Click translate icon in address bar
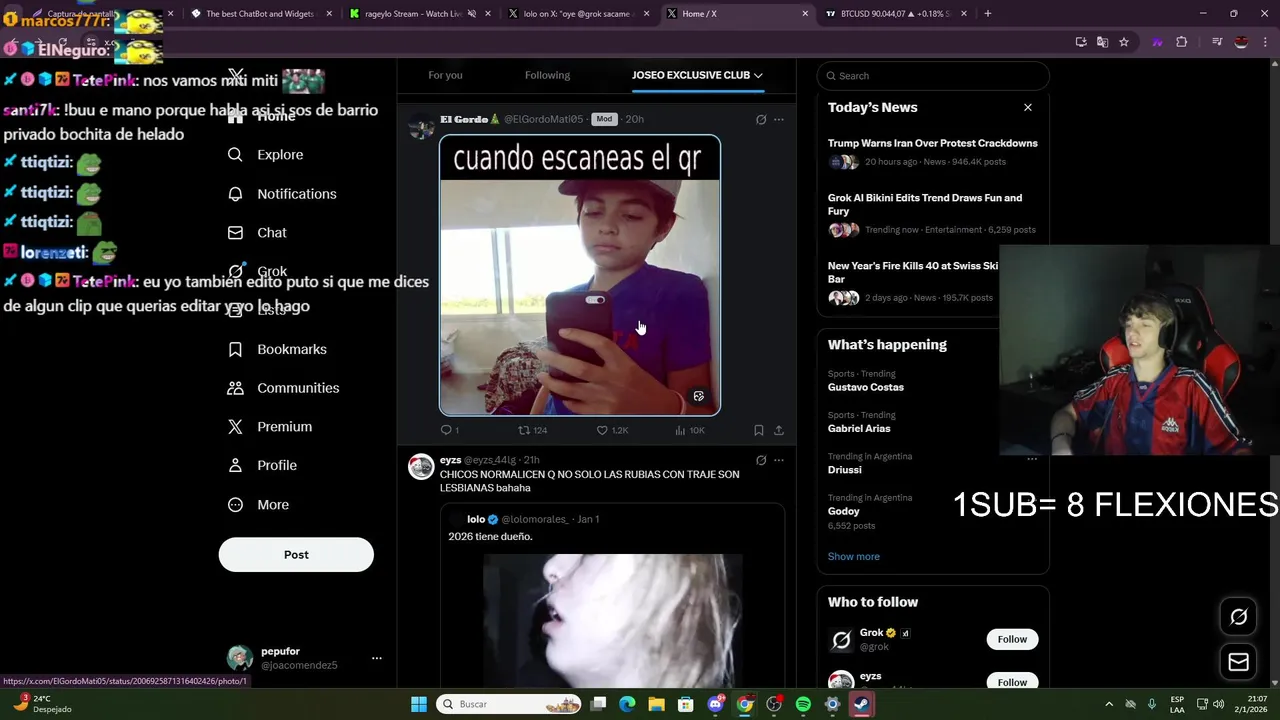This screenshot has width=1280, height=720. point(1102,42)
